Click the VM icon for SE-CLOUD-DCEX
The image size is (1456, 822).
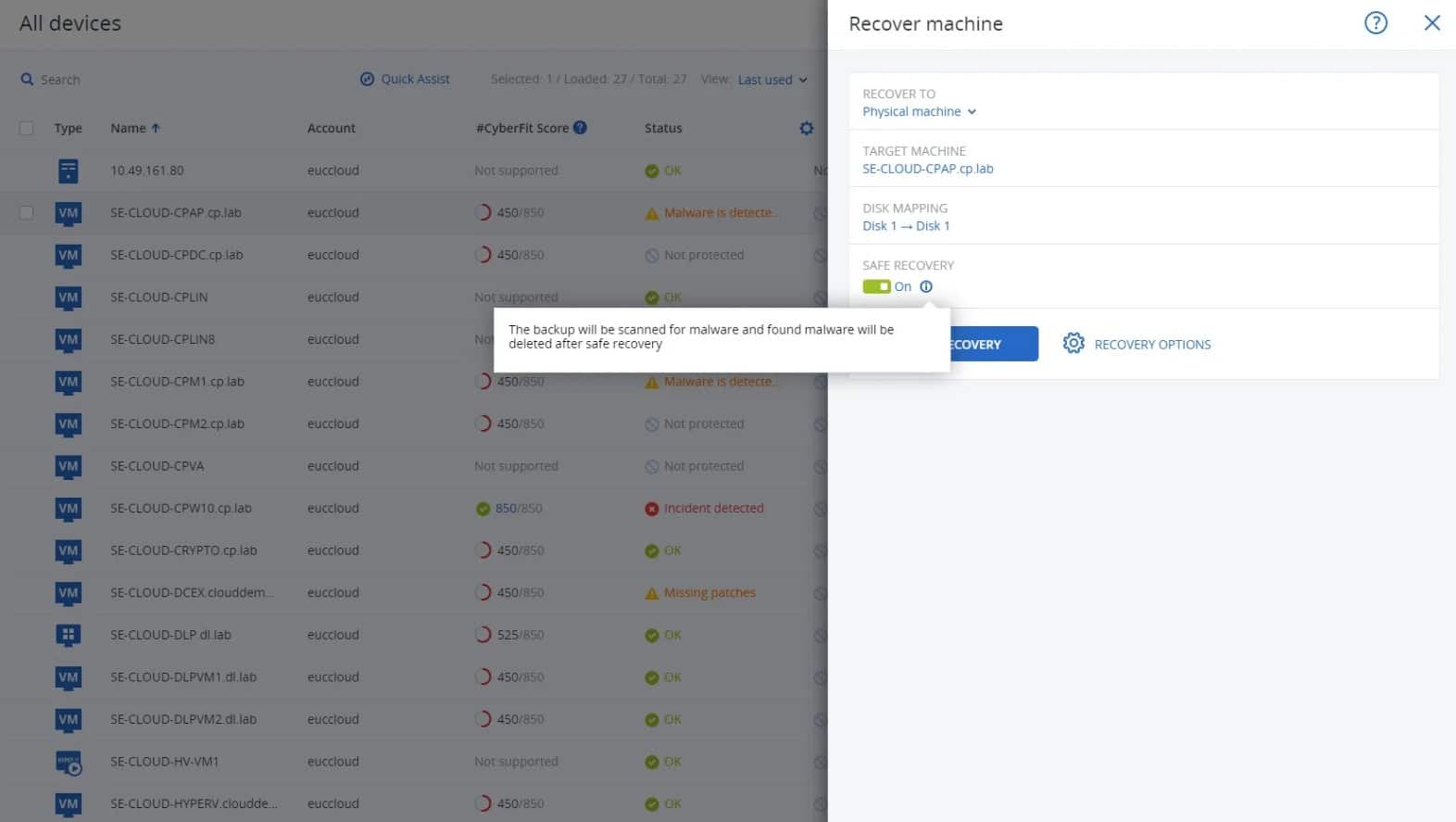[69, 593]
